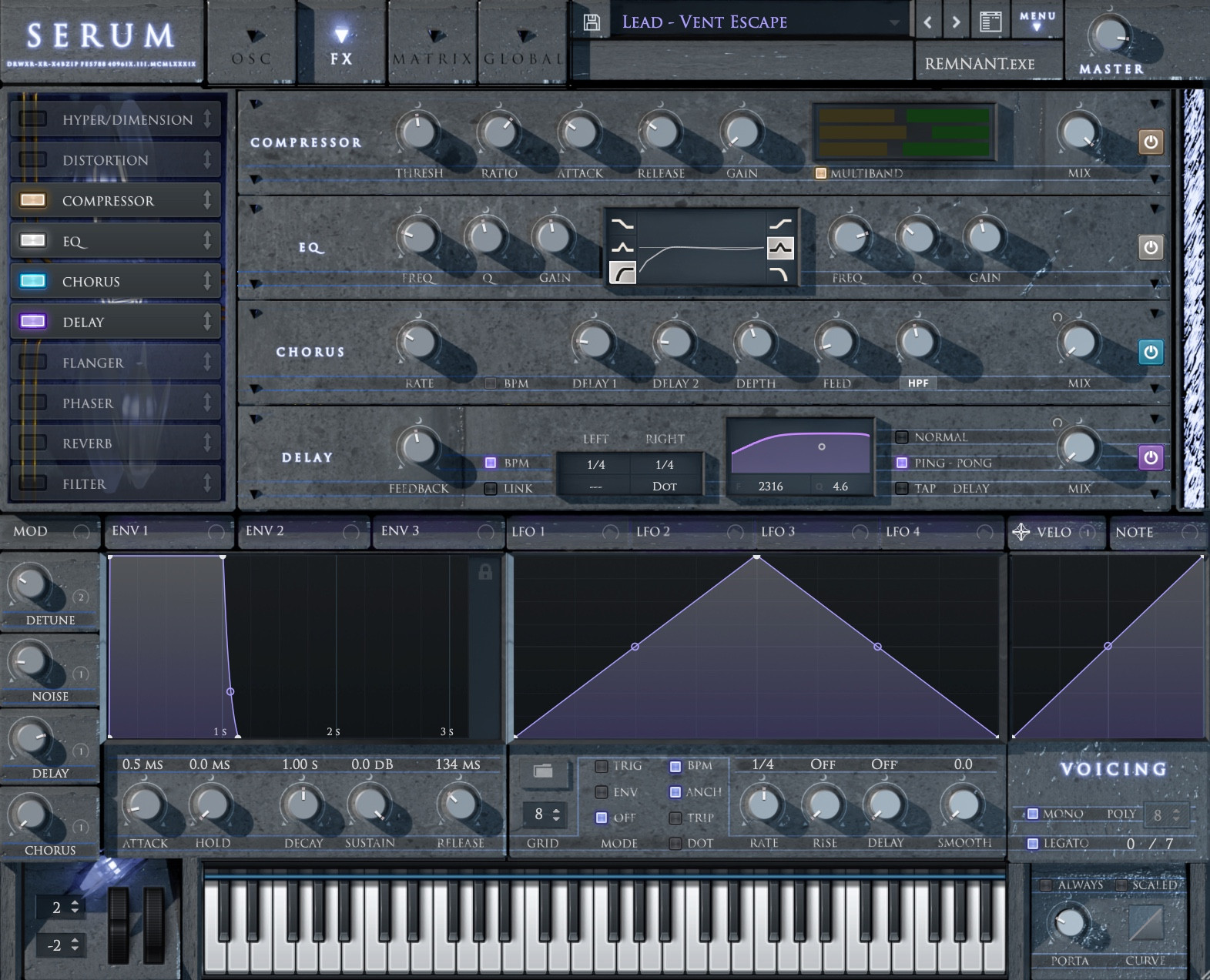Select the Ping-Pong delay mode

click(902, 463)
